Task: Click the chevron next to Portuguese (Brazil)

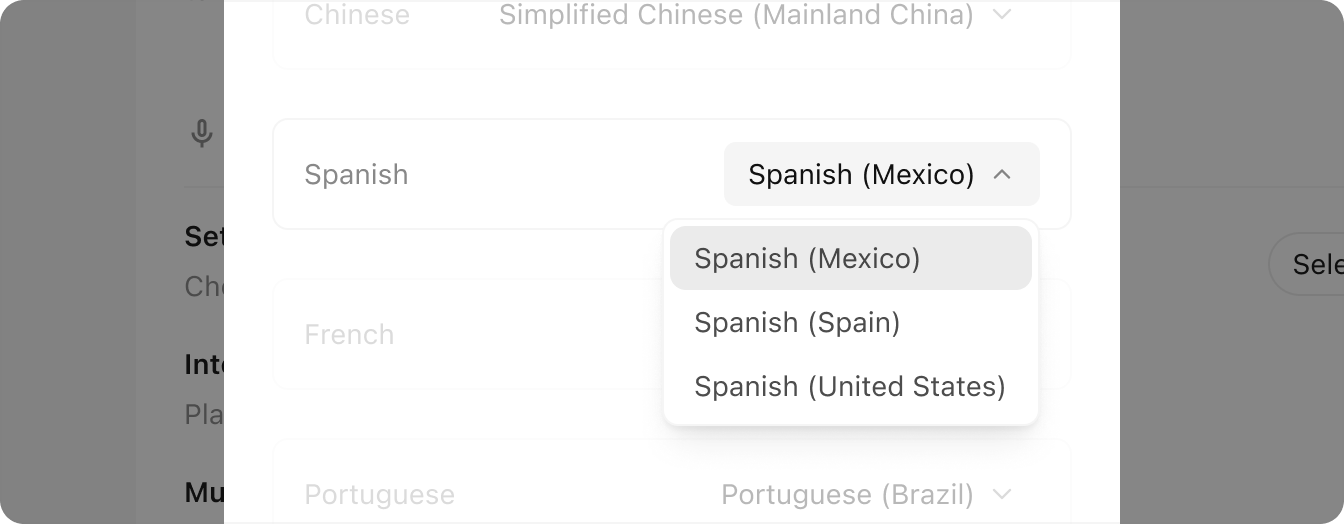Action: click(x=1002, y=494)
